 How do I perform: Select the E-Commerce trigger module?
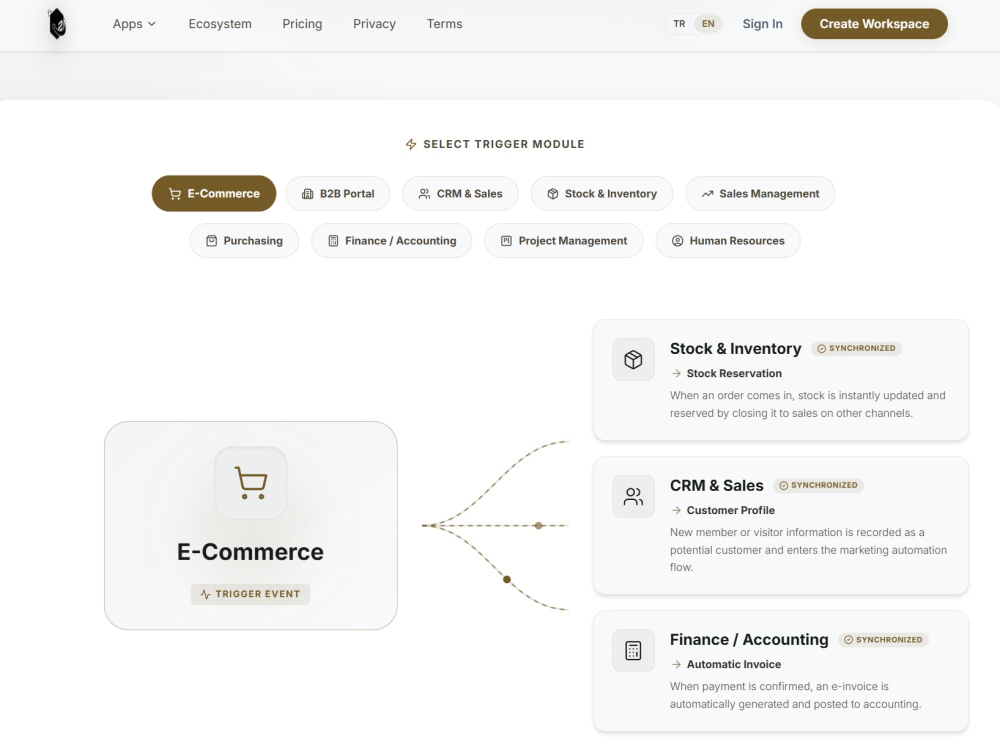pos(214,193)
